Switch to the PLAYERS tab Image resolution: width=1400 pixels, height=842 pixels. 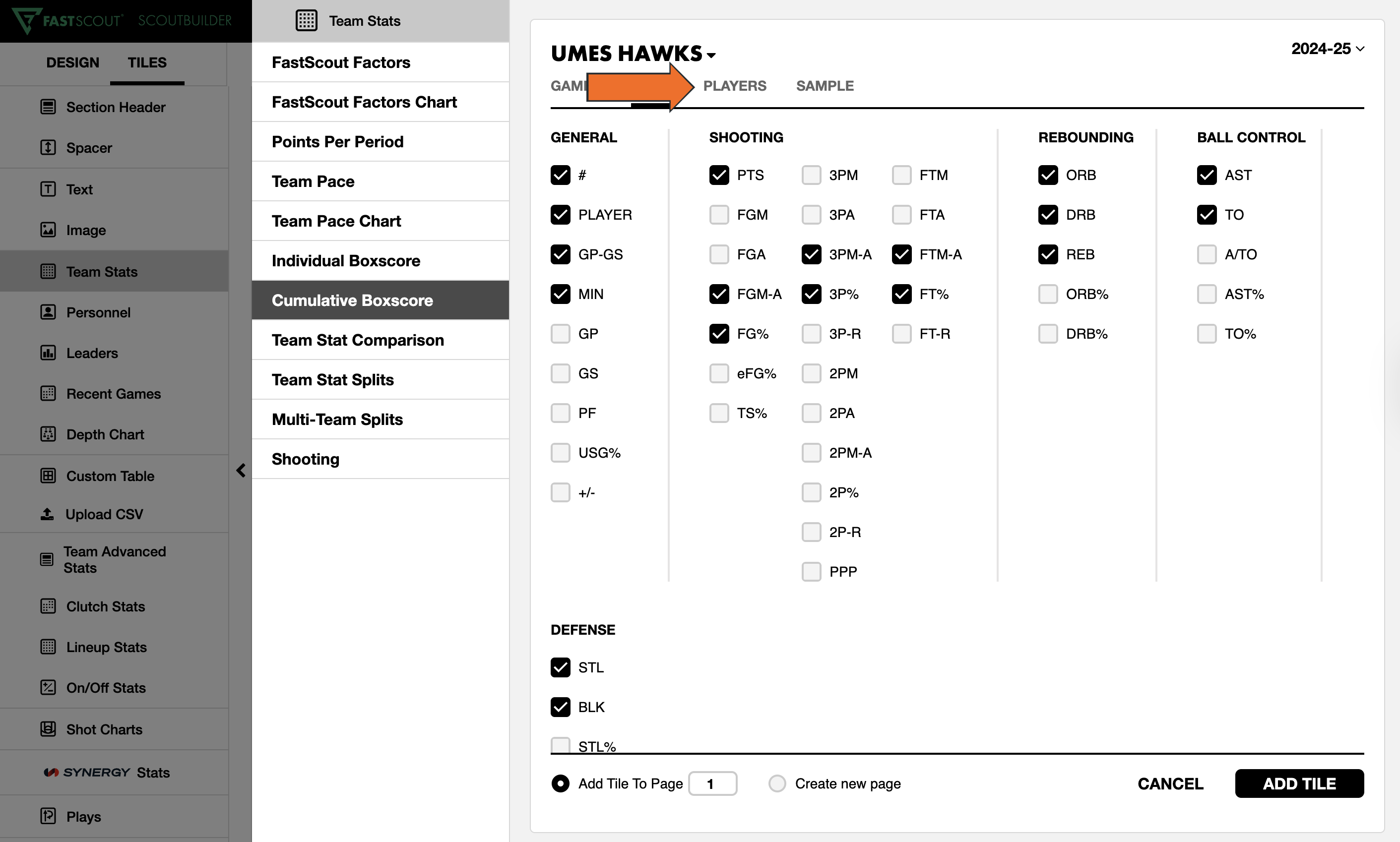coord(735,86)
